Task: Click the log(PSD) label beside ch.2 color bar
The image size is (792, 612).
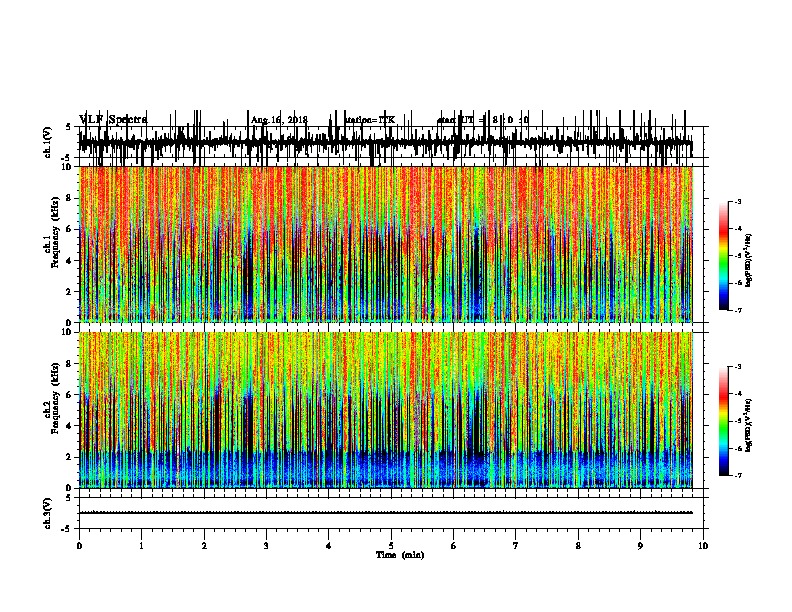Action: click(x=749, y=426)
